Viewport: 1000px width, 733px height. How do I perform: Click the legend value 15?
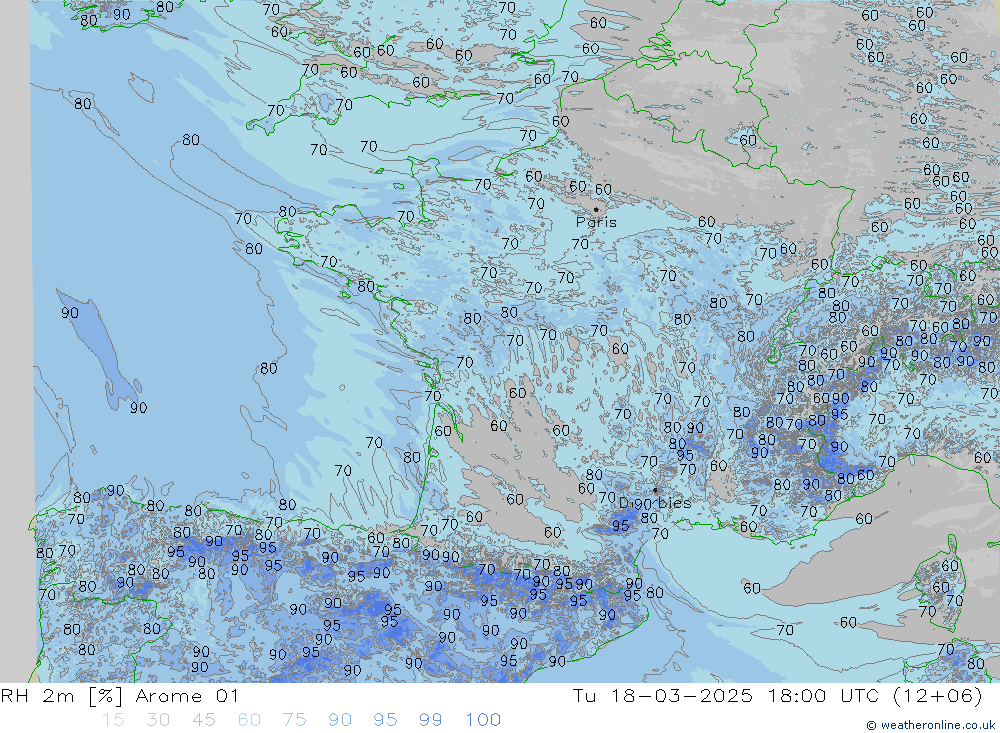pos(114,720)
